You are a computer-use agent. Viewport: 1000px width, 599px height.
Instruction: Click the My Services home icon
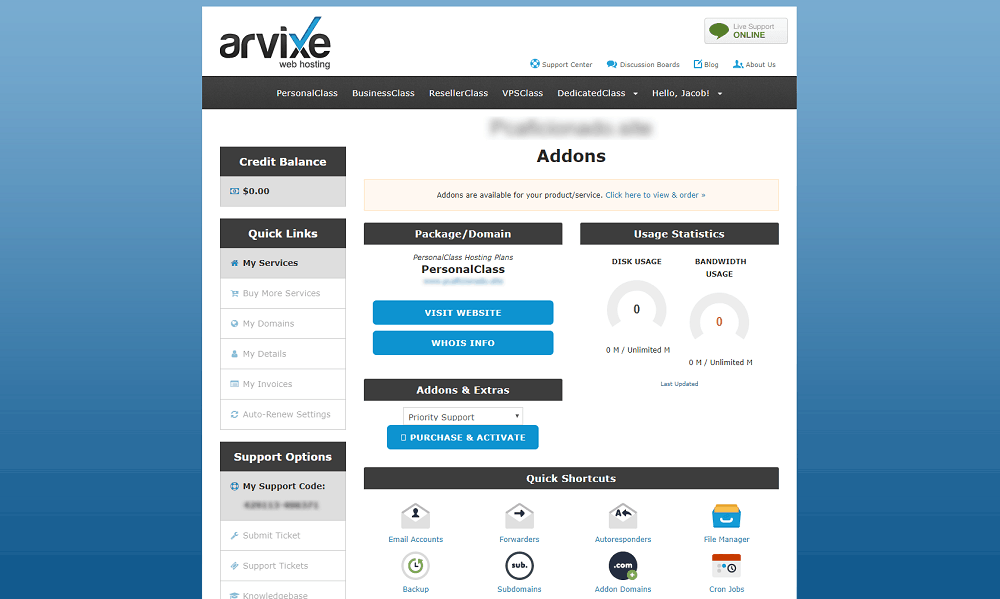pos(234,263)
